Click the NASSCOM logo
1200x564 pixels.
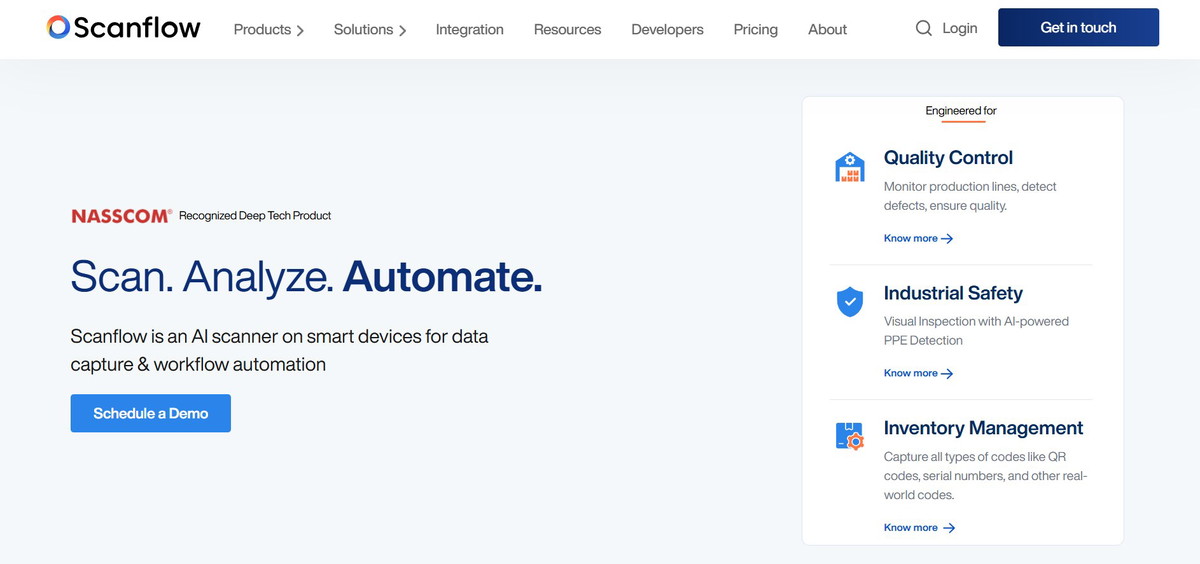pos(122,215)
